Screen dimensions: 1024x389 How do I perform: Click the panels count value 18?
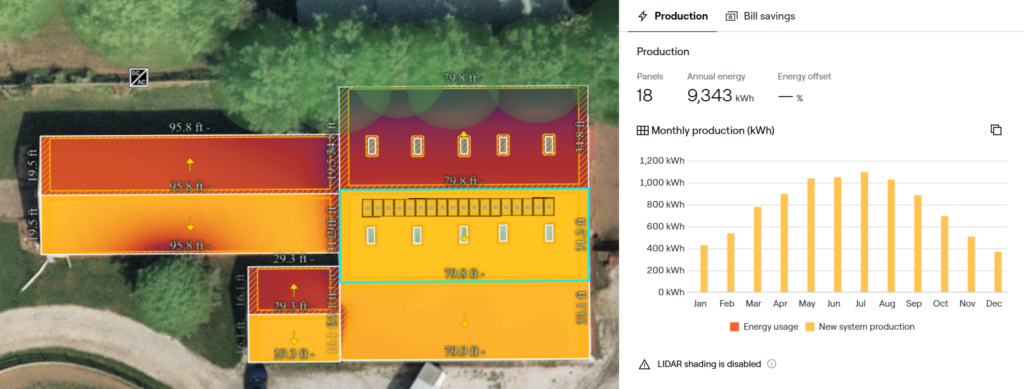point(644,96)
